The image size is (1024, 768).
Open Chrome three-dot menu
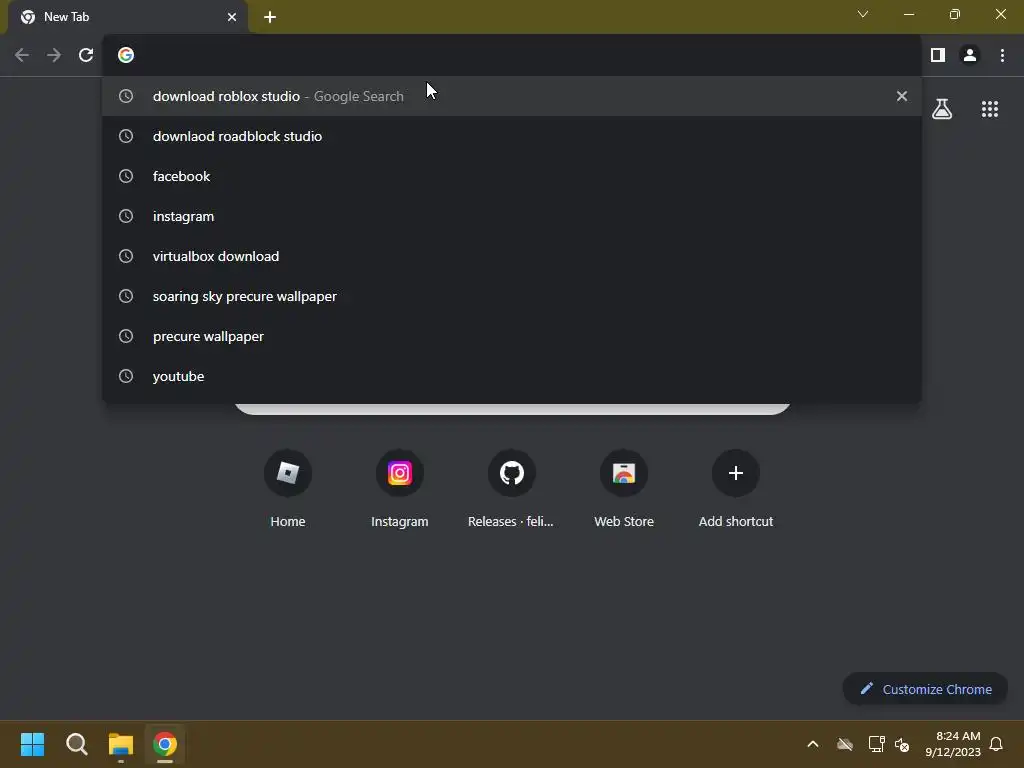1002,55
